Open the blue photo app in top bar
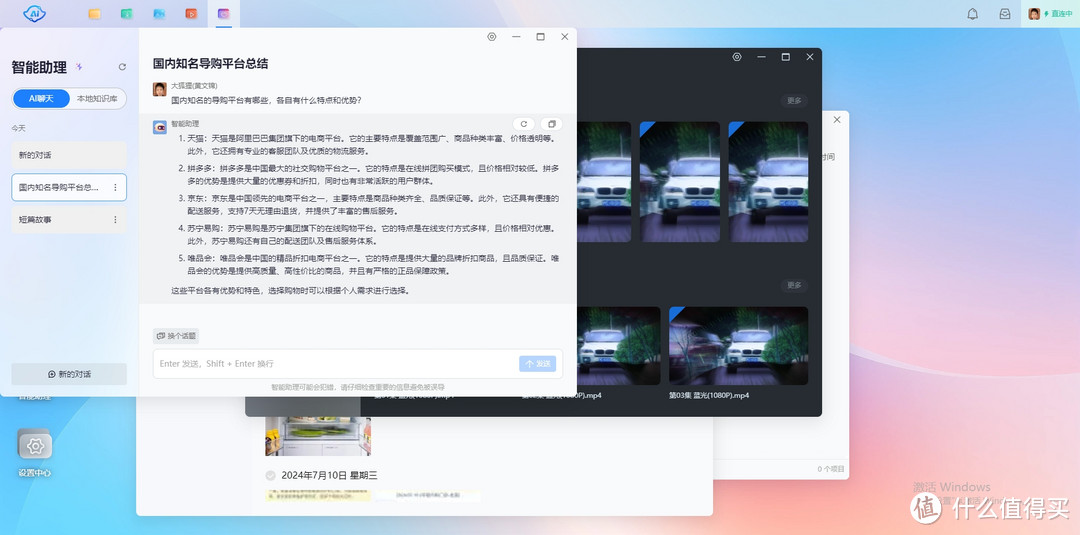 (159, 14)
